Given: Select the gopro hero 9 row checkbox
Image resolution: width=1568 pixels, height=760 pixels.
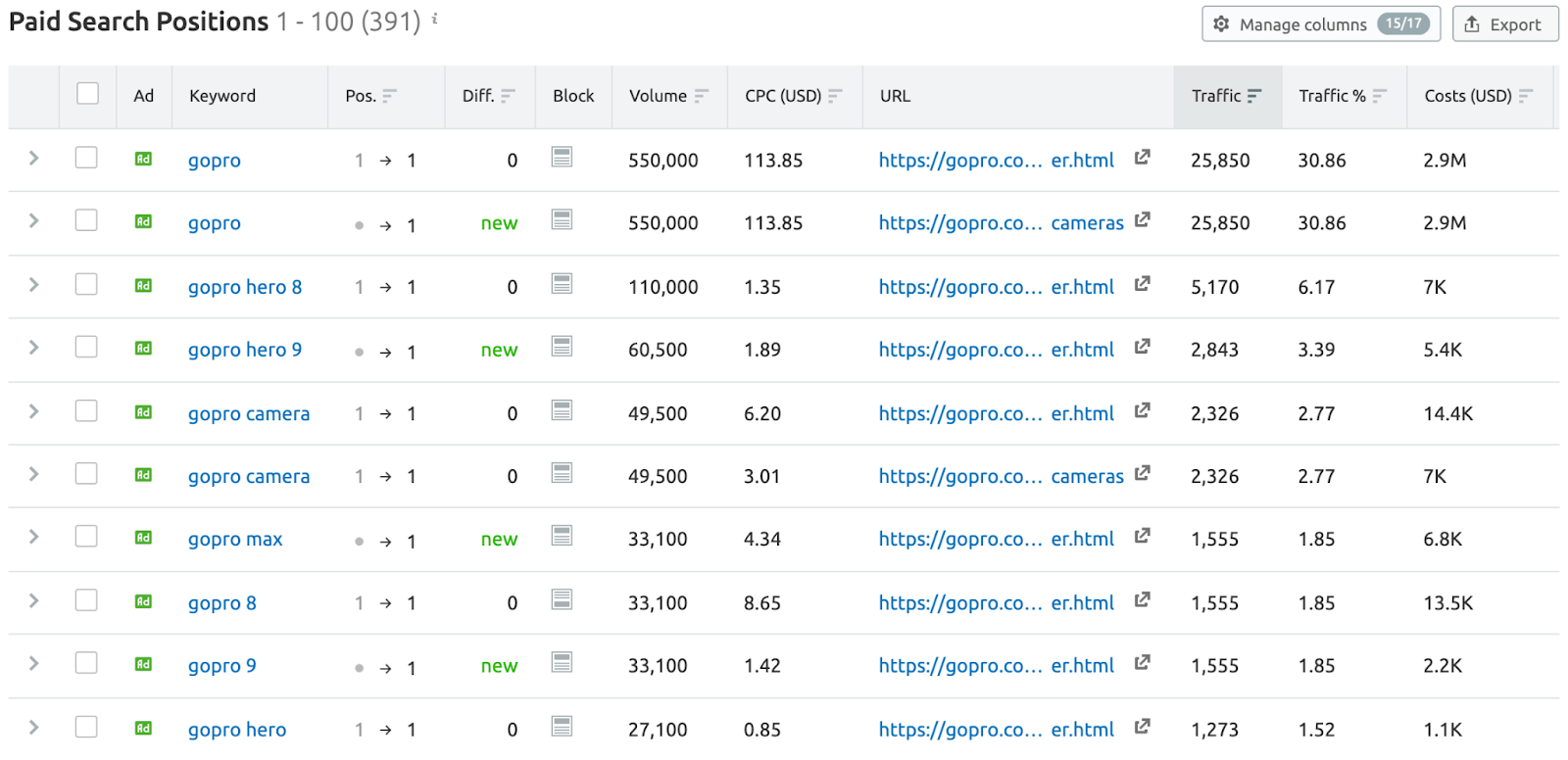Looking at the screenshot, I should click(x=86, y=347).
